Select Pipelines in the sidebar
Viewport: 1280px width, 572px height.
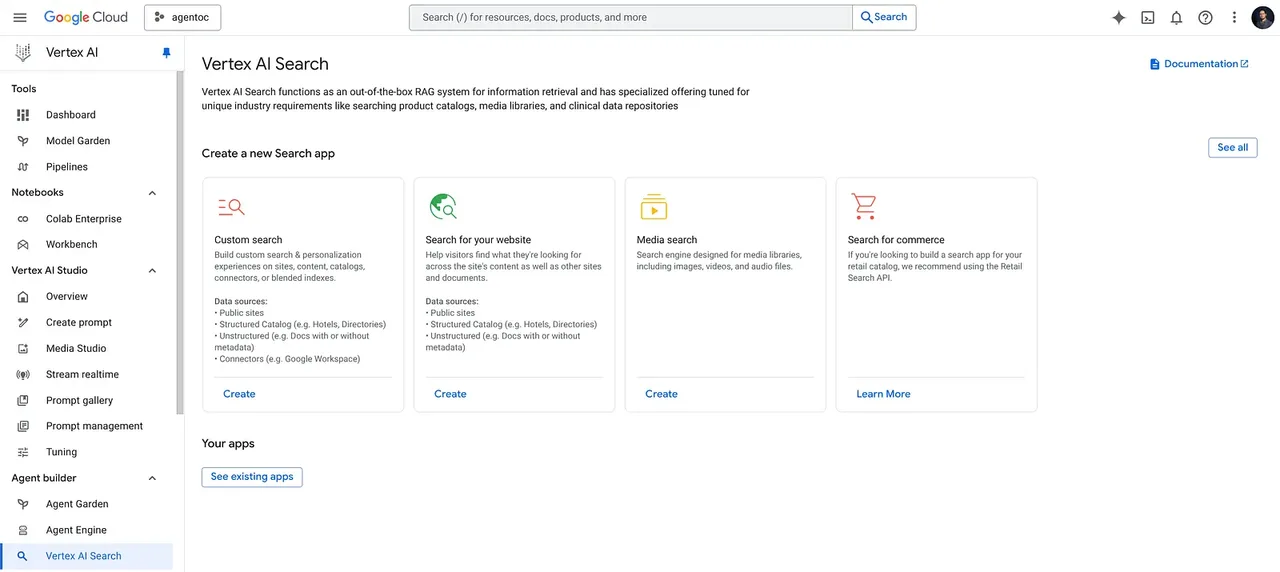(67, 167)
